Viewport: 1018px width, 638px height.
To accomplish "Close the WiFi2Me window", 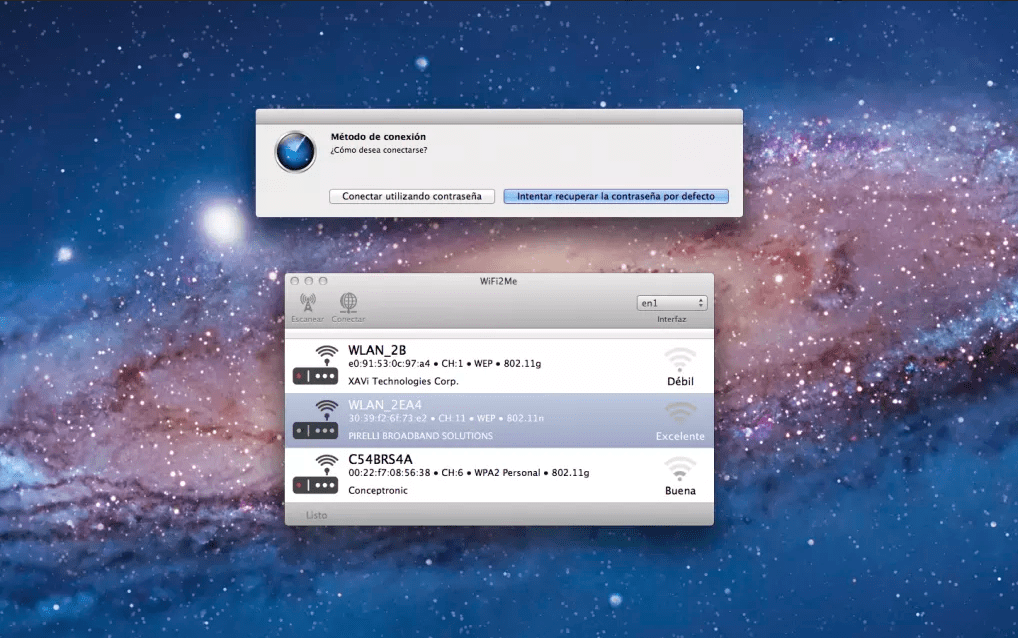I will pyautogui.click(x=295, y=281).
